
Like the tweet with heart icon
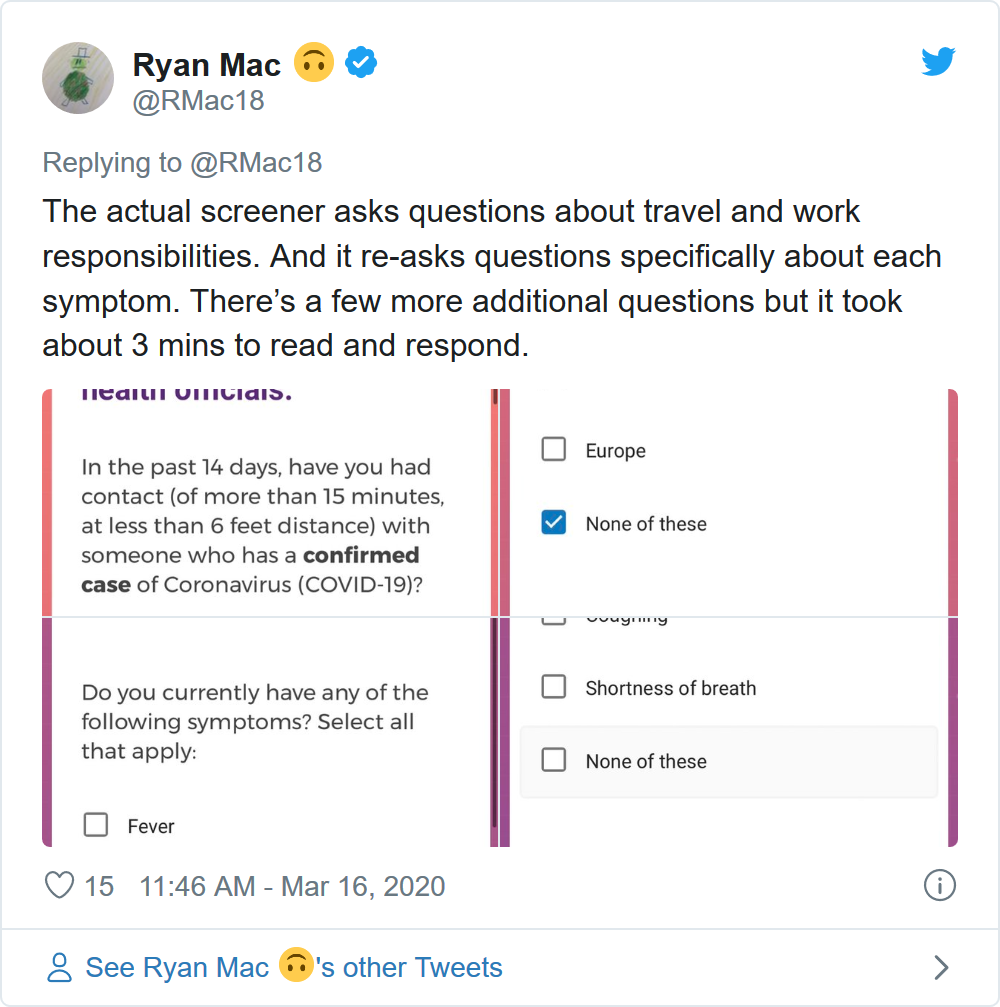point(60,886)
